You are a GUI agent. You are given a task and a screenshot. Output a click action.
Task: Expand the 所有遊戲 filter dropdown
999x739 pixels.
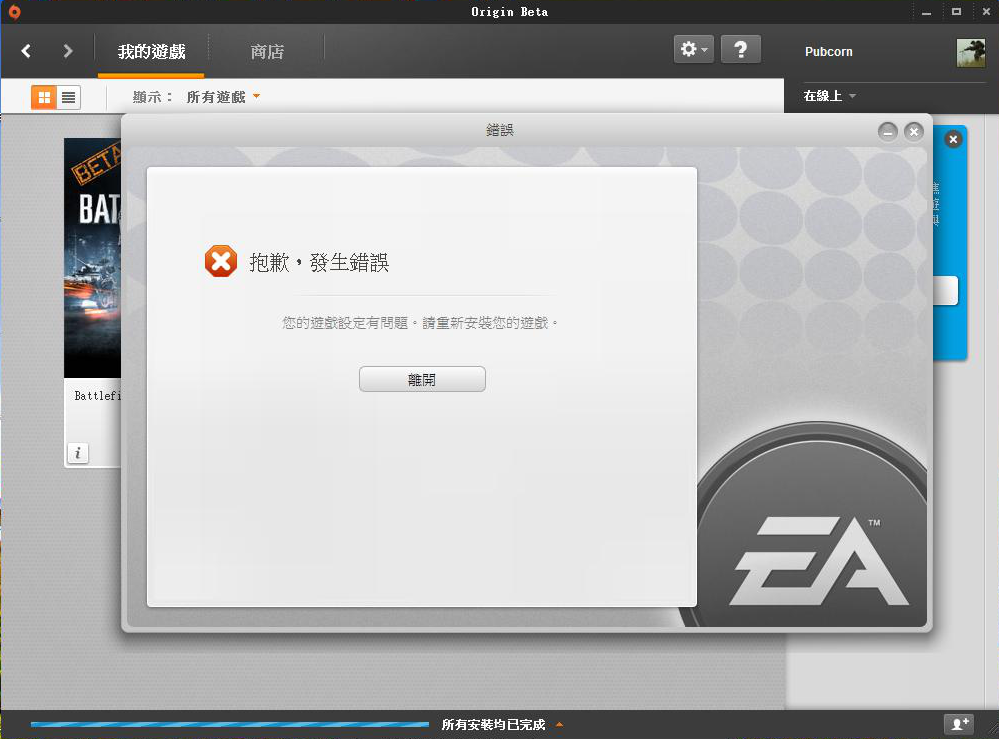pyautogui.click(x=223, y=97)
